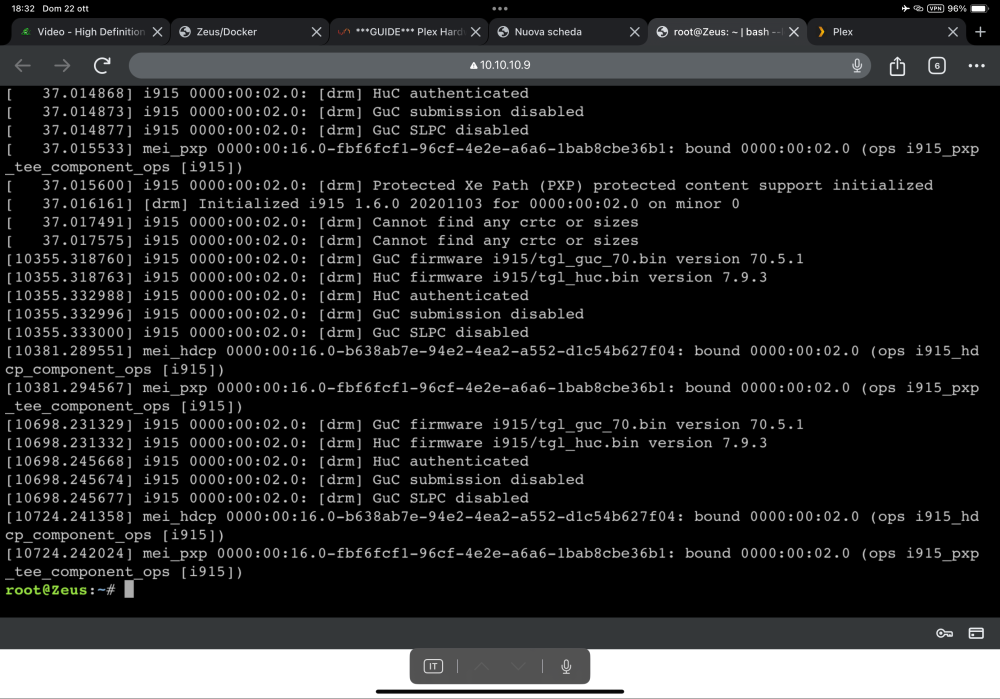The image size is (1000, 699).
Task: Click terminal prompt root@Zeus:~#
Action: tap(60, 590)
